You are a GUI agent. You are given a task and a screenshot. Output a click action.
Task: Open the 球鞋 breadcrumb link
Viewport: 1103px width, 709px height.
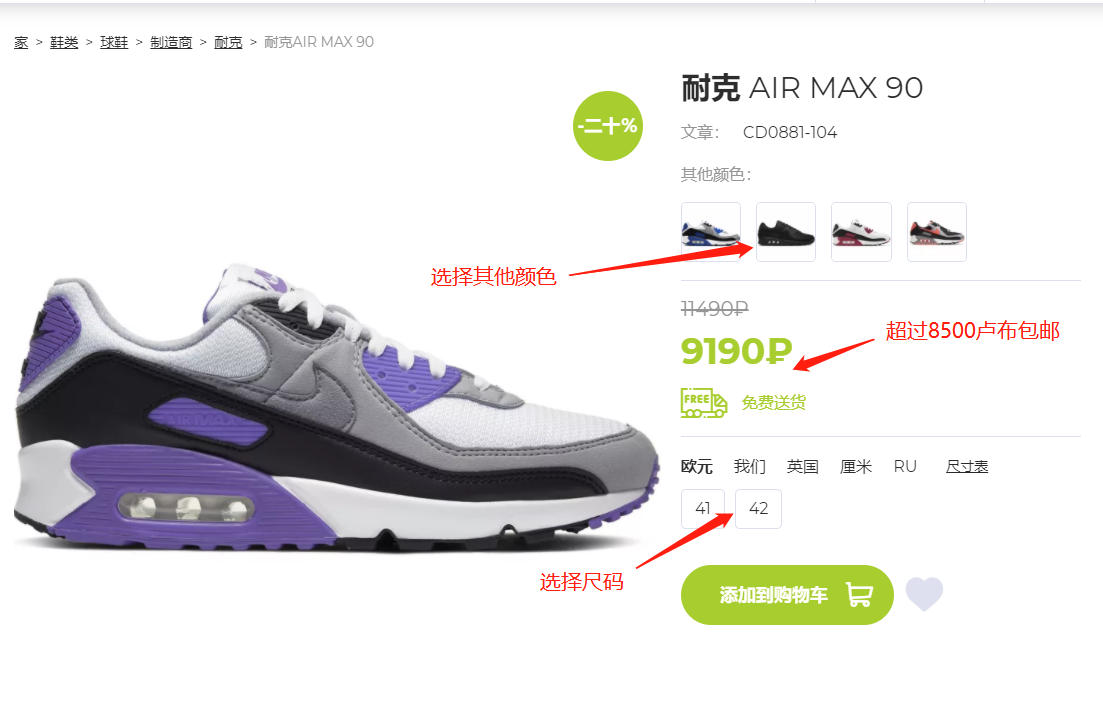[x=114, y=42]
